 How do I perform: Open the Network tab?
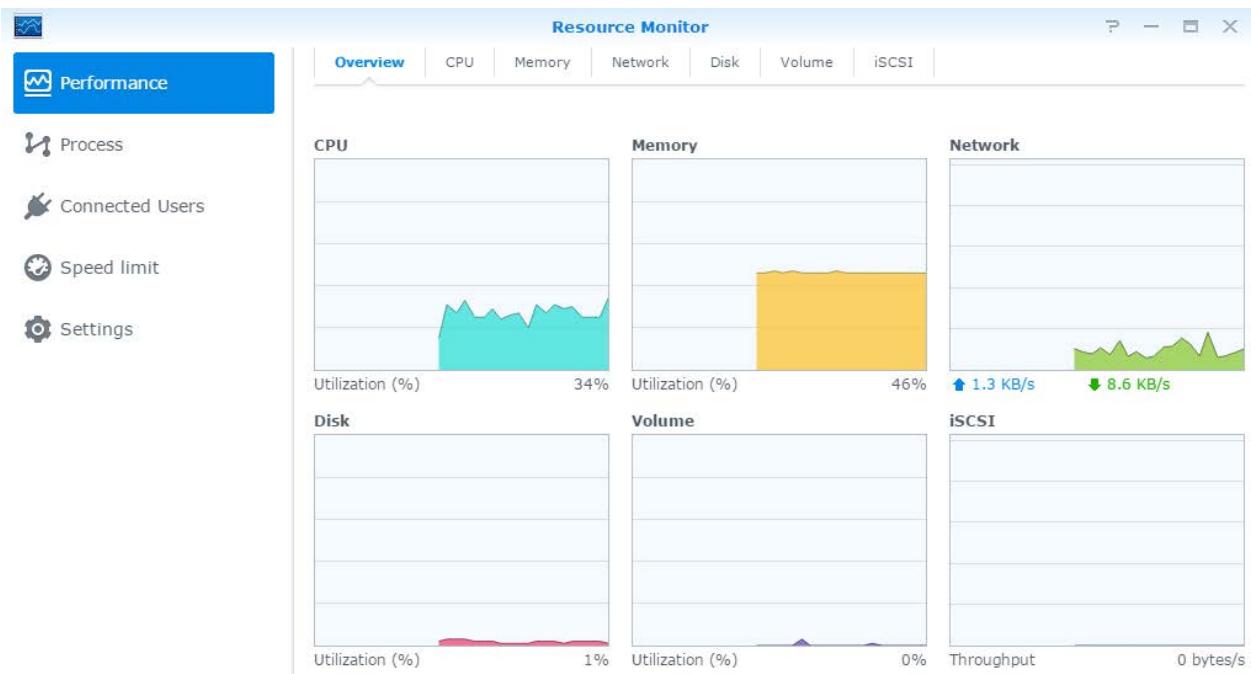tap(640, 62)
